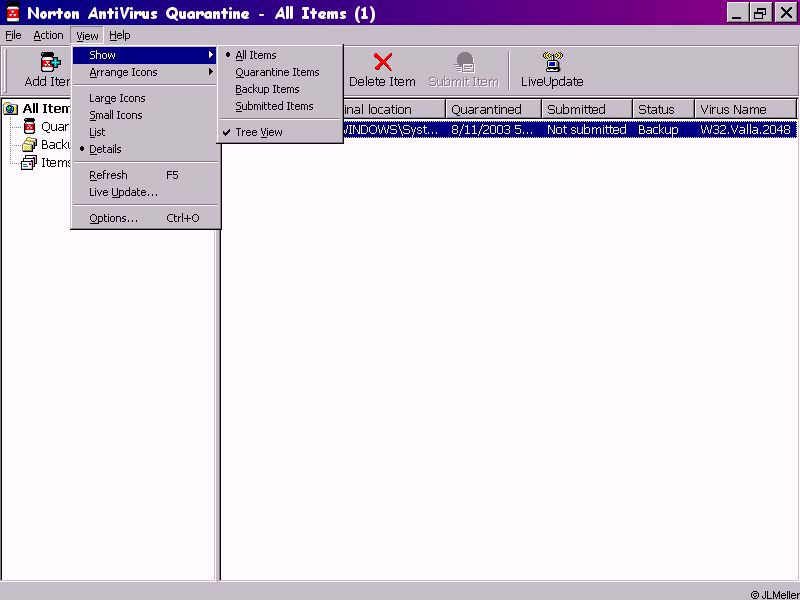Select the All Items tree root icon
800x600 pixels.
(x=11, y=109)
